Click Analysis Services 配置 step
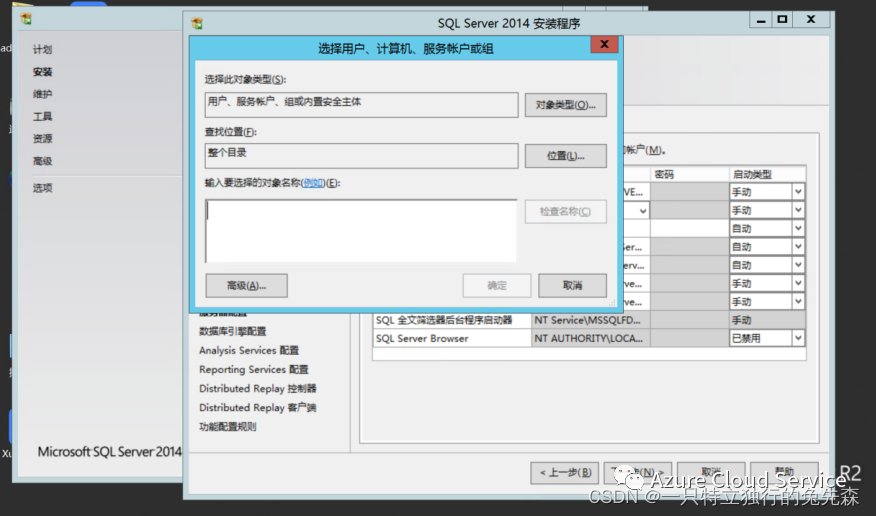Screen dimensions: 876x516 tap(249, 350)
